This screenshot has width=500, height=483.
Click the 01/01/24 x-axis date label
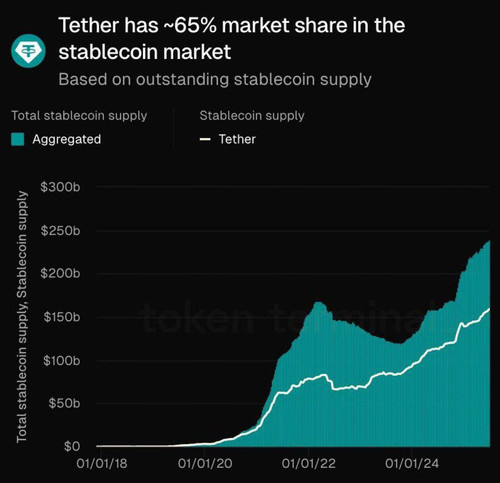click(x=412, y=464)
